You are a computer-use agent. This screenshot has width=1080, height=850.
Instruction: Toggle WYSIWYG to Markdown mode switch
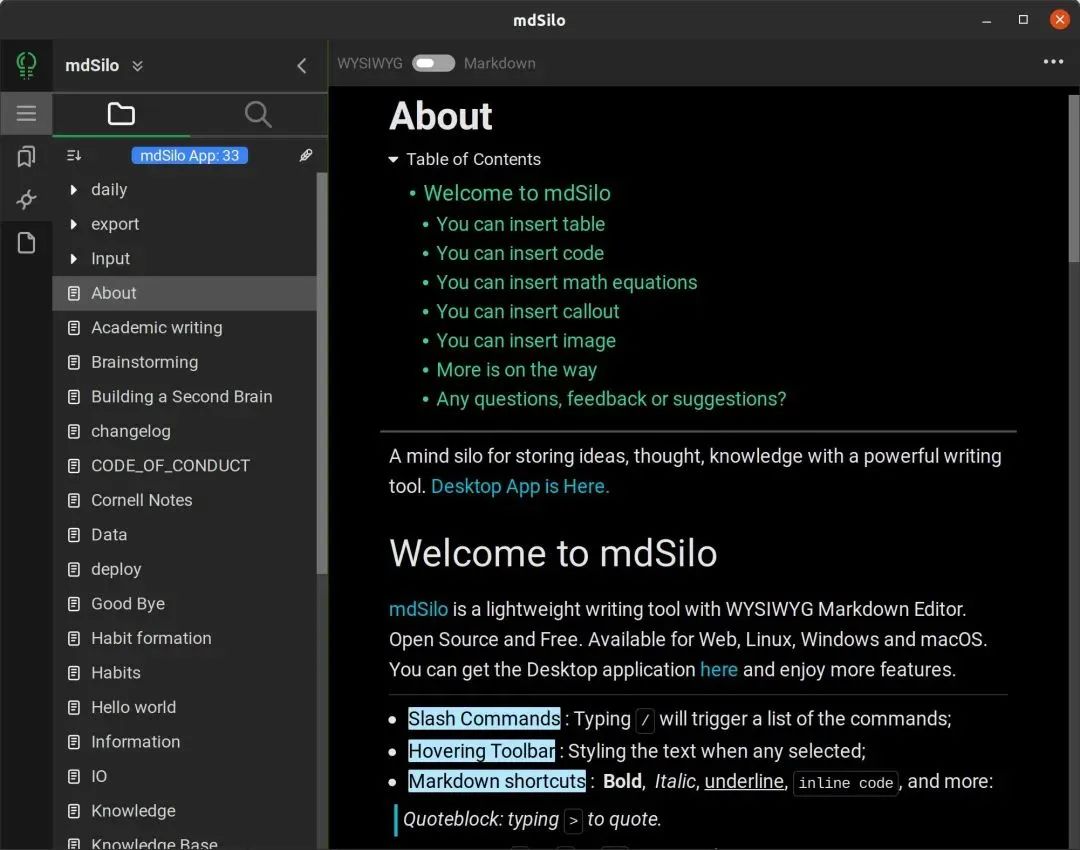click(433, 63)
